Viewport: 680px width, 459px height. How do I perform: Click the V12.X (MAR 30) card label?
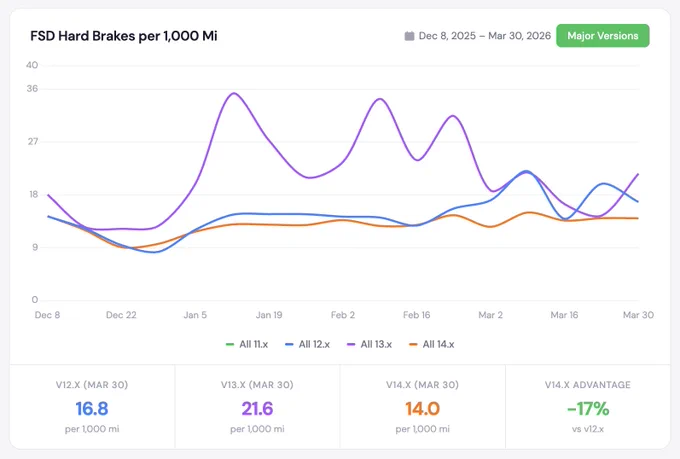(x=92, y=385)
